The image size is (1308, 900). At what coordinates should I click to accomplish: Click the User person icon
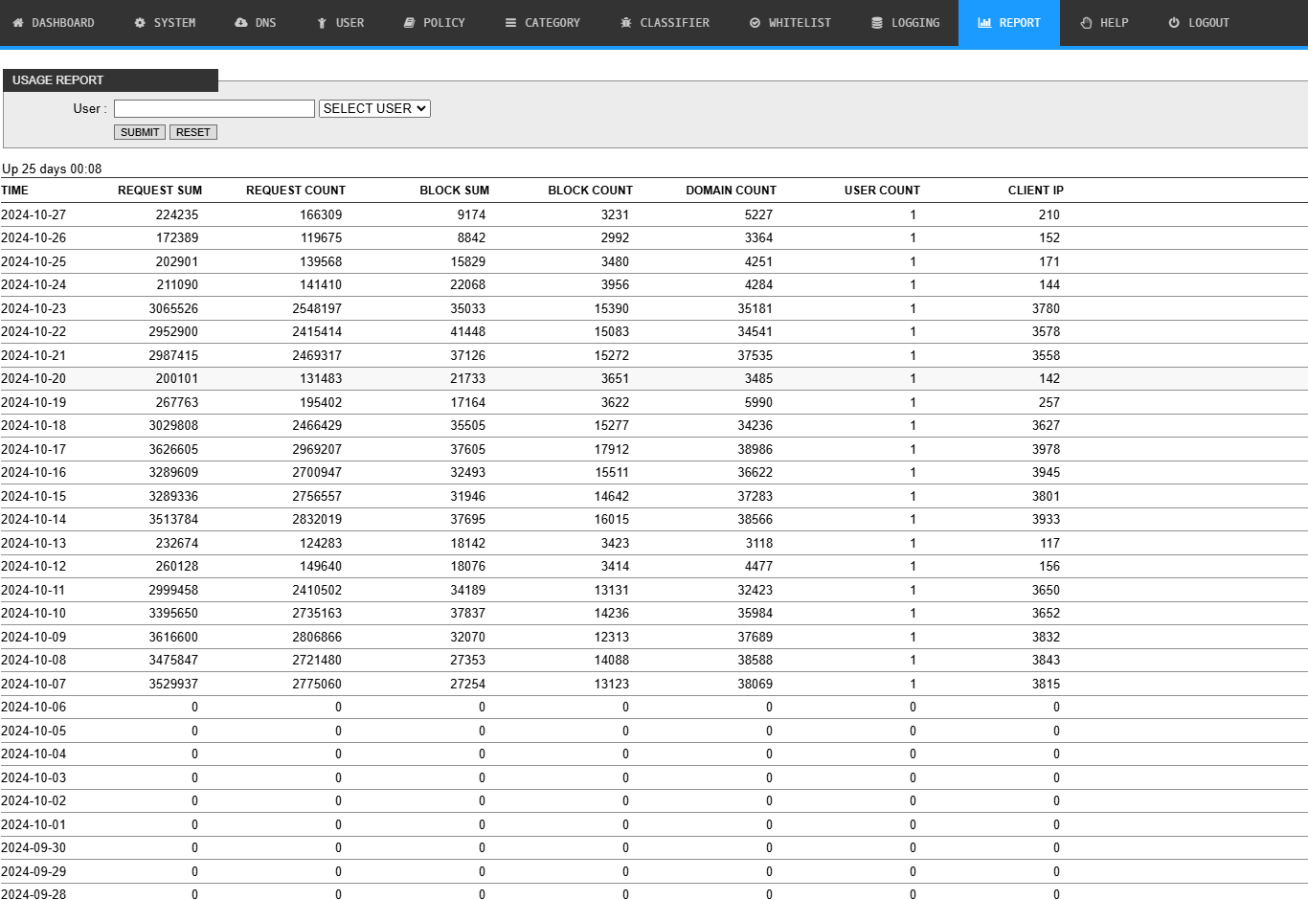(322, 23)
